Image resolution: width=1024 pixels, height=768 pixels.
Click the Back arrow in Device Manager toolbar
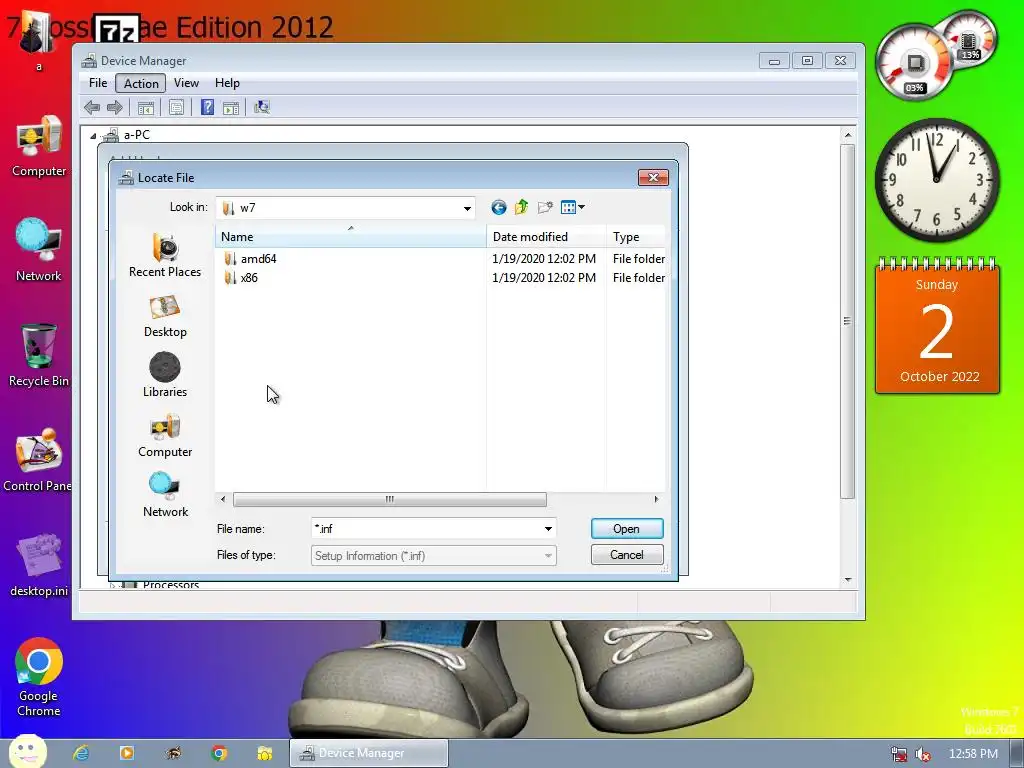pyautogui.click(x=92, y=107)
